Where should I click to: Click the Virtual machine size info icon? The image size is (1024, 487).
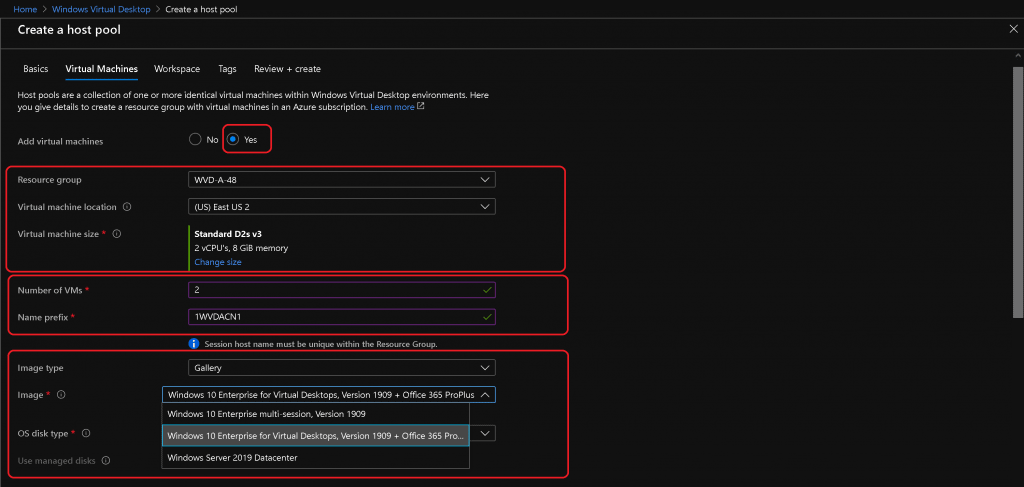pyautogui.click(x=117, y=234)
